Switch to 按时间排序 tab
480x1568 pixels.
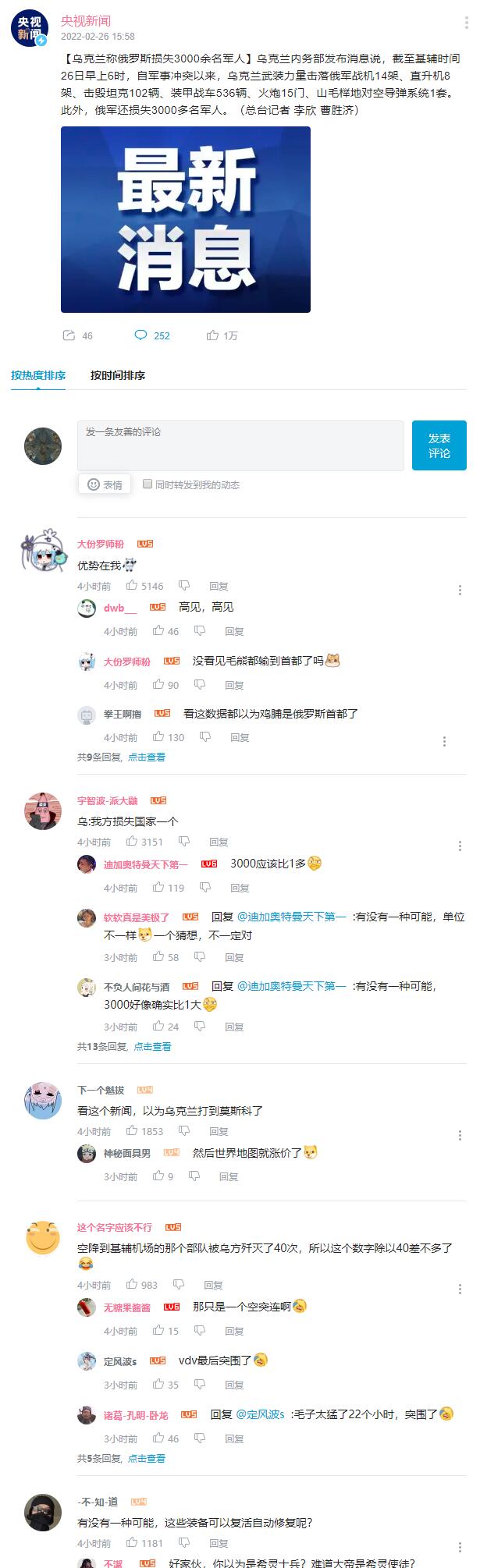click(118, 375)
